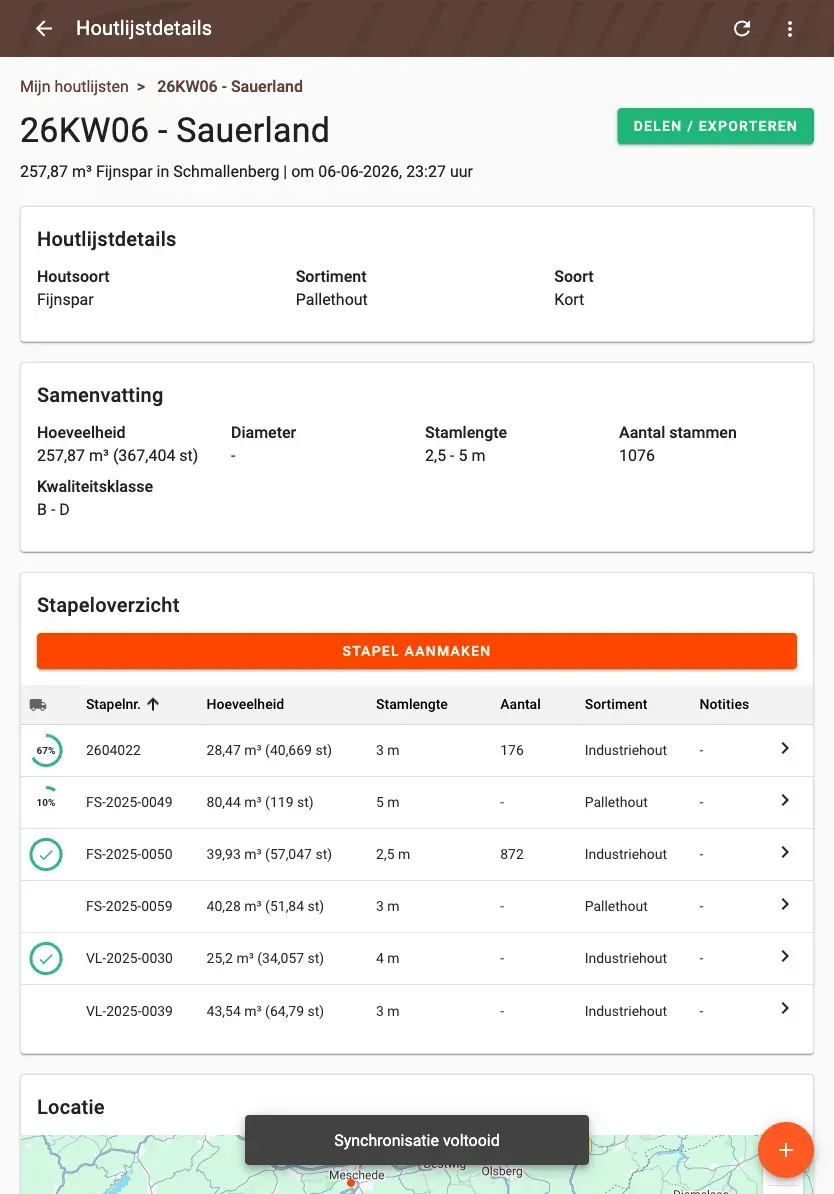Click the 5 m stem length cell
Viewport: 834px width, 1194px height.
(388, 802)
